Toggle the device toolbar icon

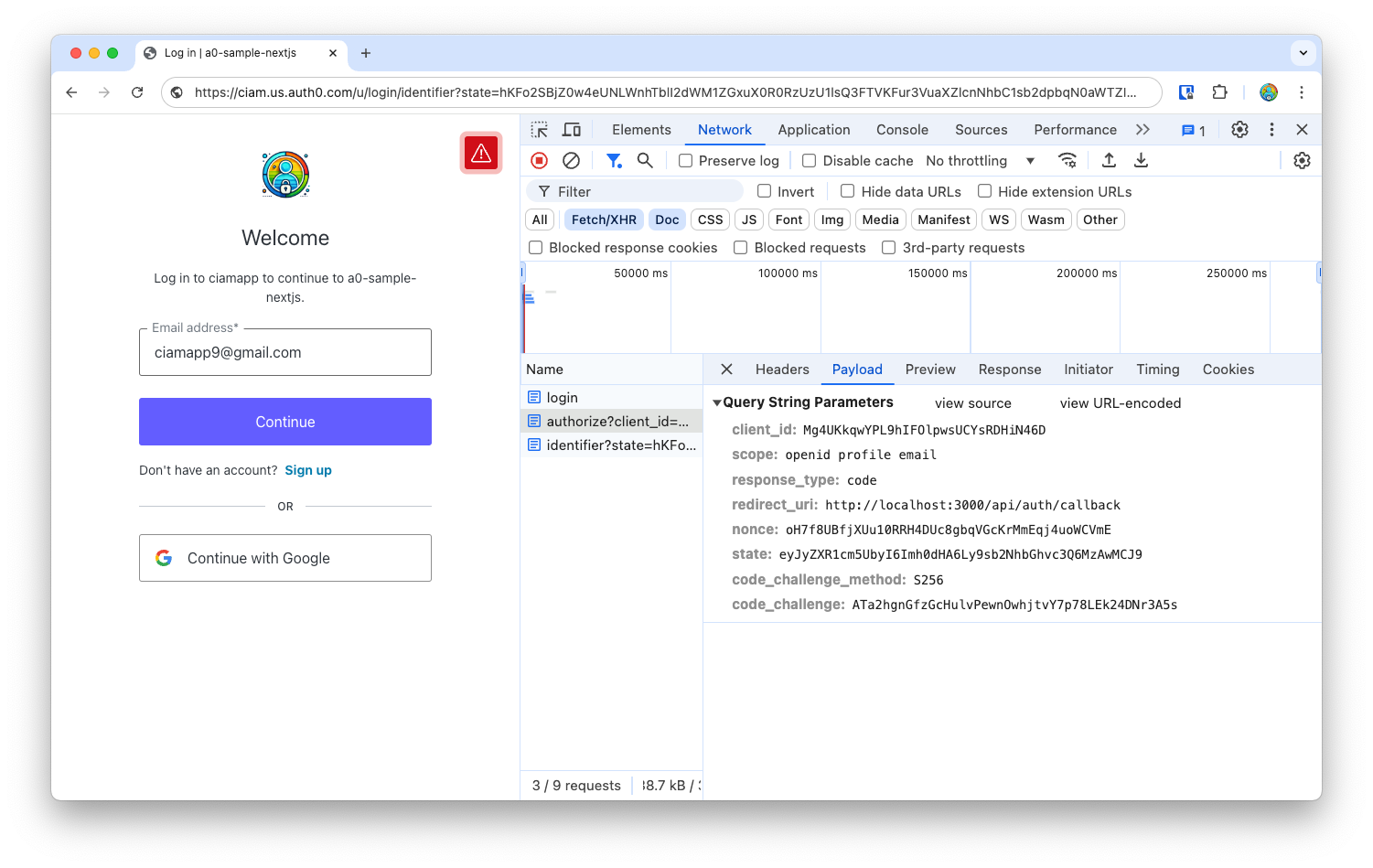click(572, 130)
